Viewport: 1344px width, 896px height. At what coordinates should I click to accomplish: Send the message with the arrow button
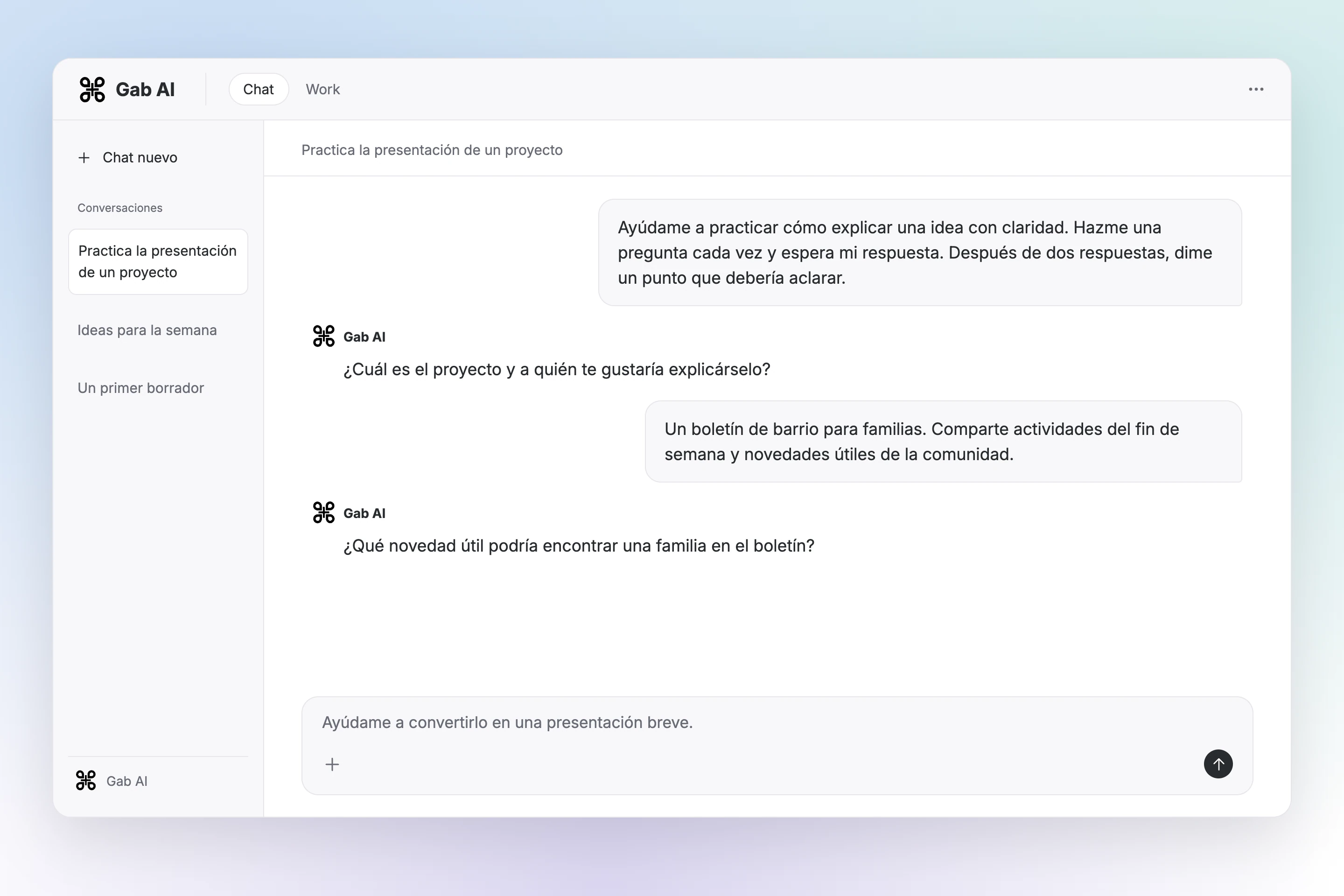point(1218,763)
